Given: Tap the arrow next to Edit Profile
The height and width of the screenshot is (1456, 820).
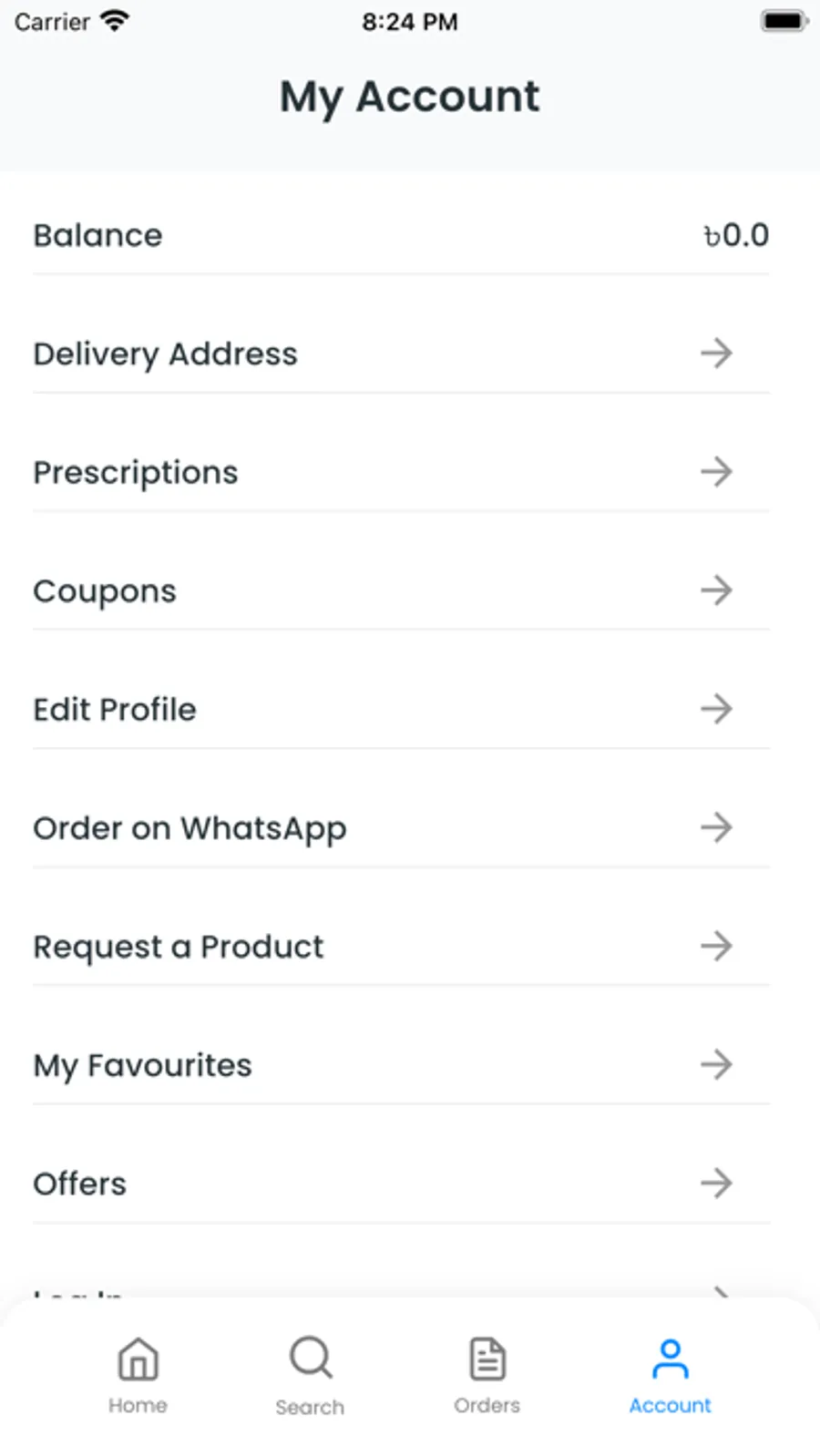Looking at the screenshot, I should pos(716,708).
